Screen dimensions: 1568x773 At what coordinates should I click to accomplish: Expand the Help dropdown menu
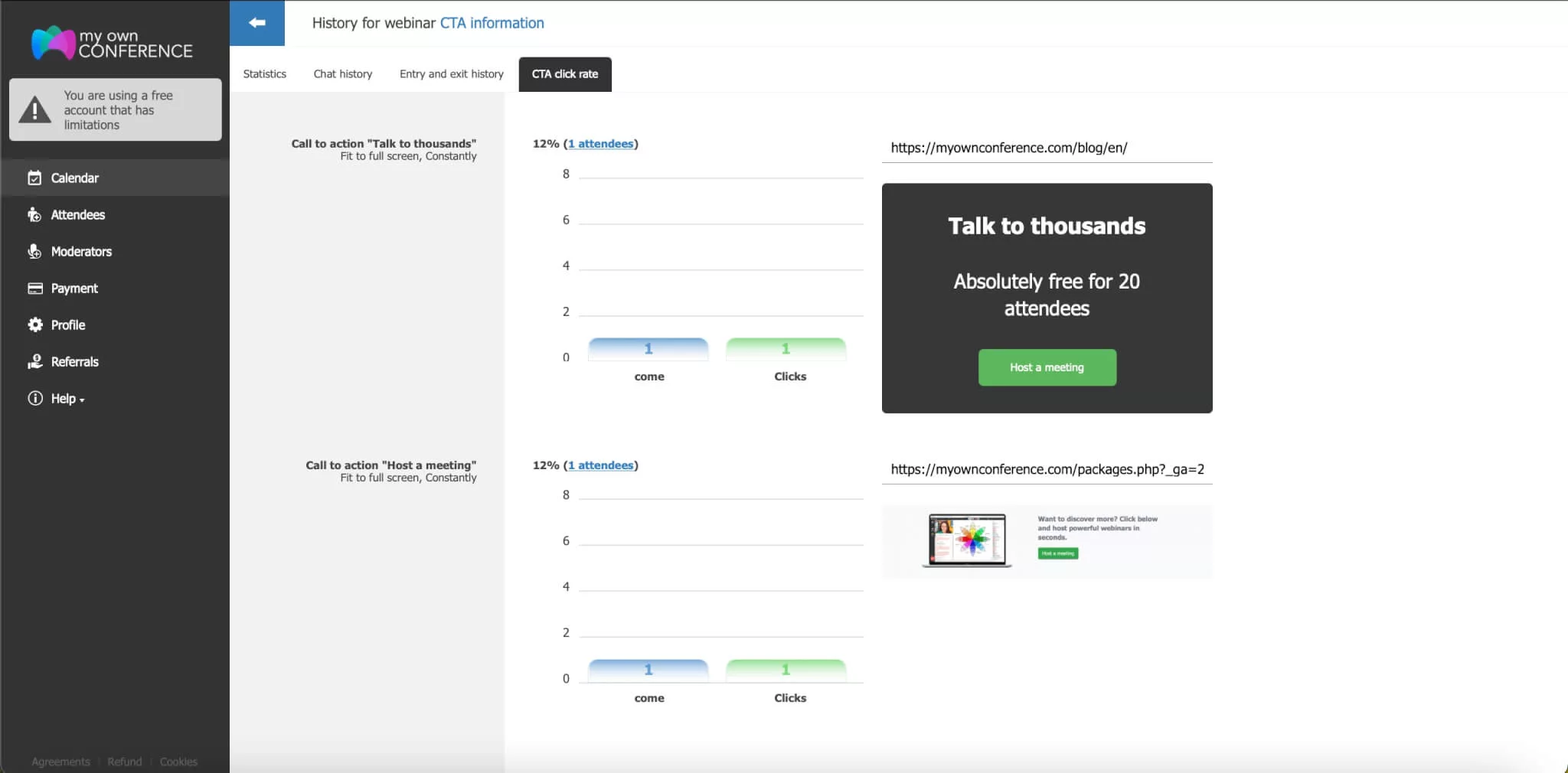(80, 399)
